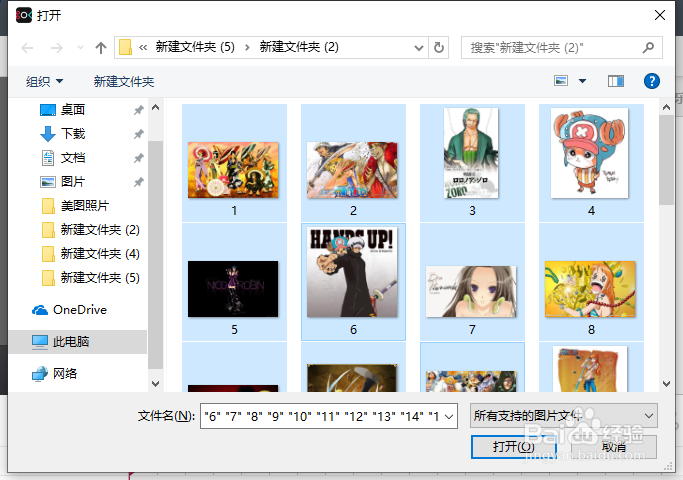Image resolution: width=683 pixels, height=480 pixels.
Task: Select 图片 in the navigation pane
Action: click(x=72, y=182)
